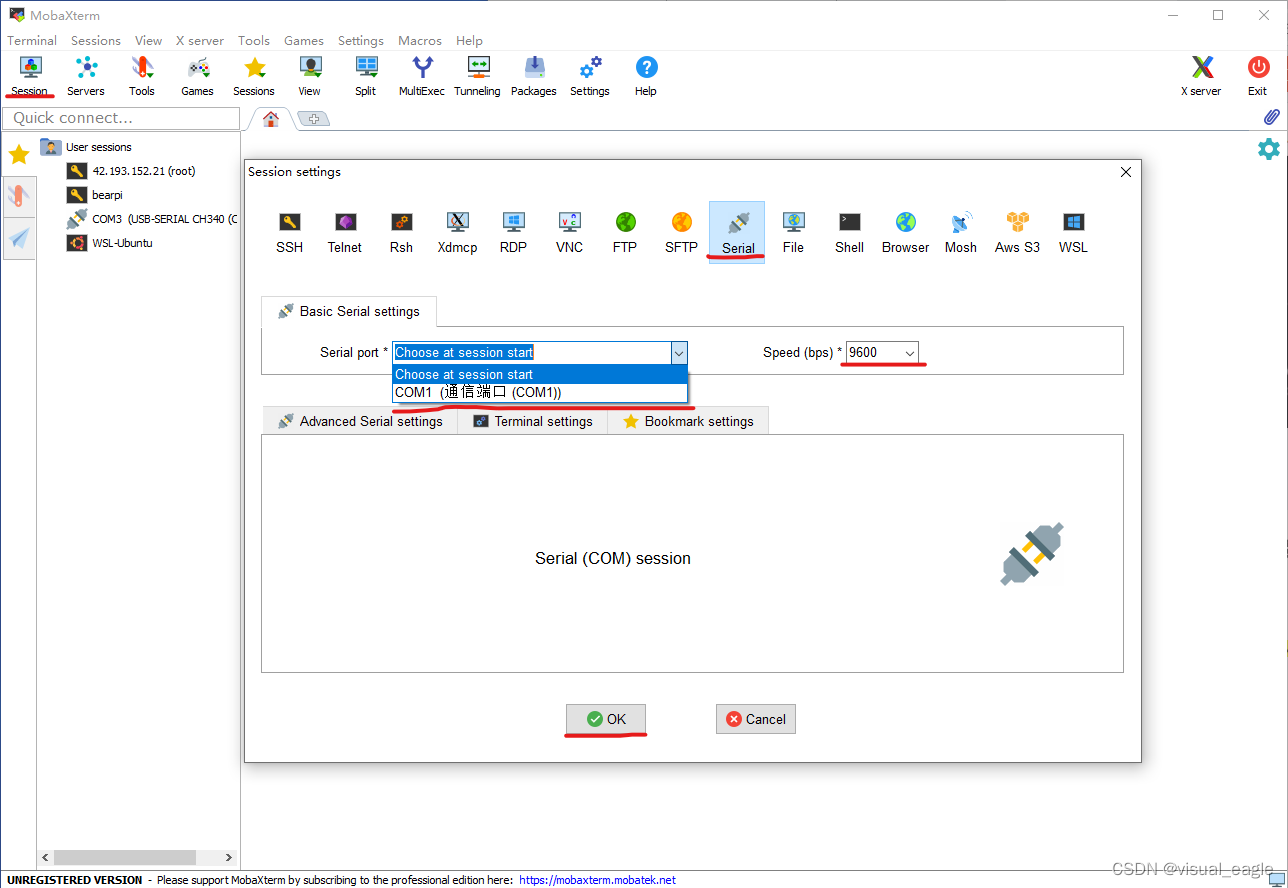Select the FTP session type

coord(625,233)
